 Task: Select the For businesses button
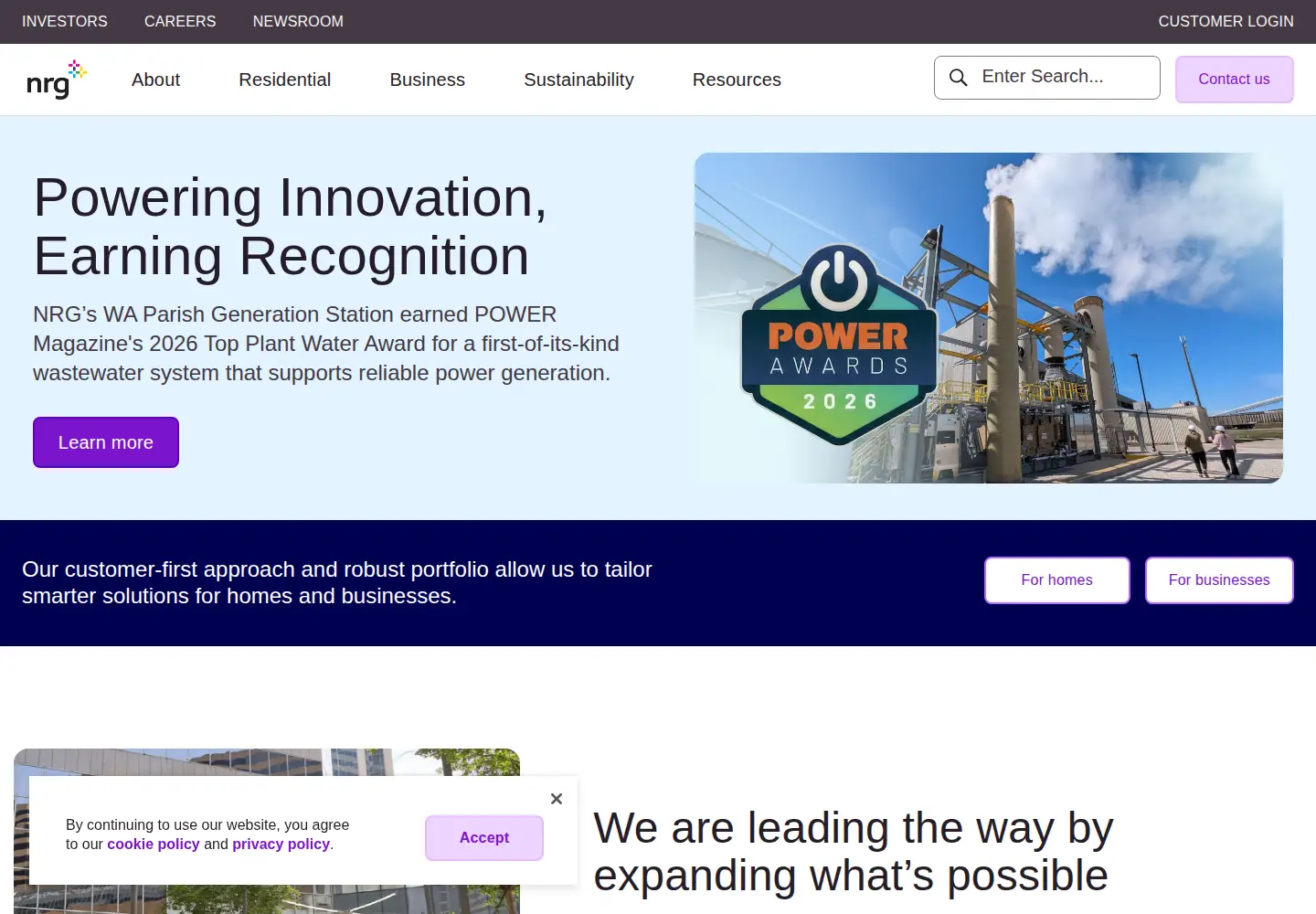[1219, 580]
